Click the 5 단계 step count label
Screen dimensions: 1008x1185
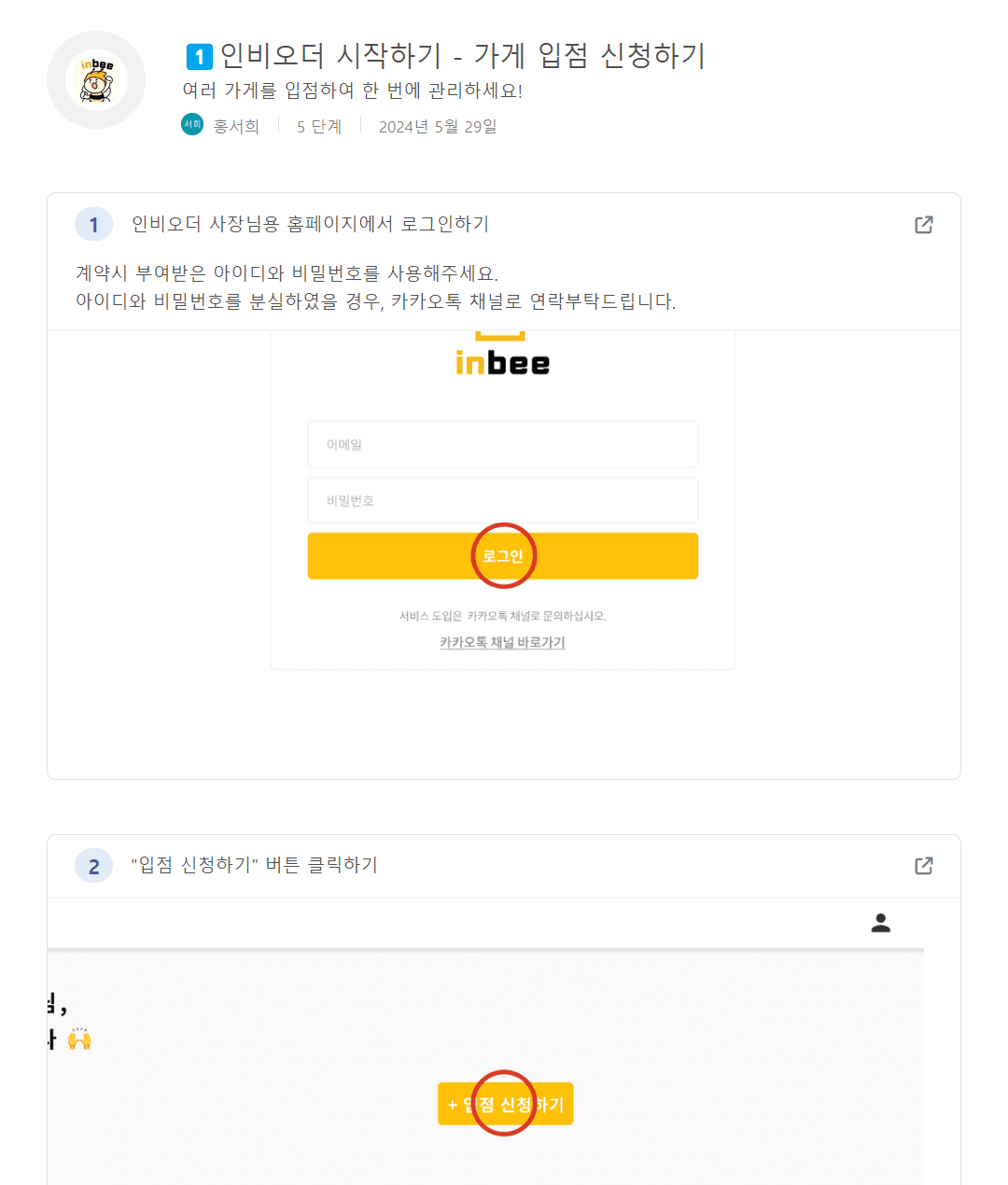(x=319, y=126)
